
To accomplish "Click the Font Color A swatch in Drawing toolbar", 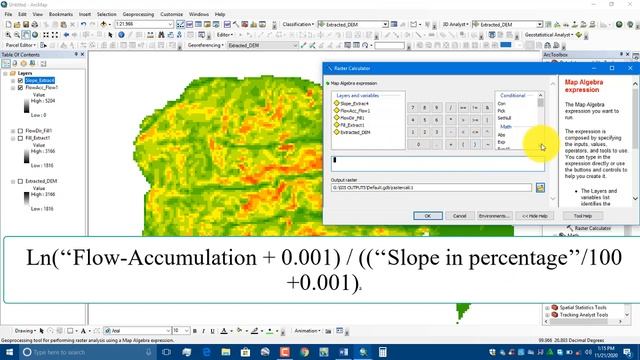I will 224,331.
